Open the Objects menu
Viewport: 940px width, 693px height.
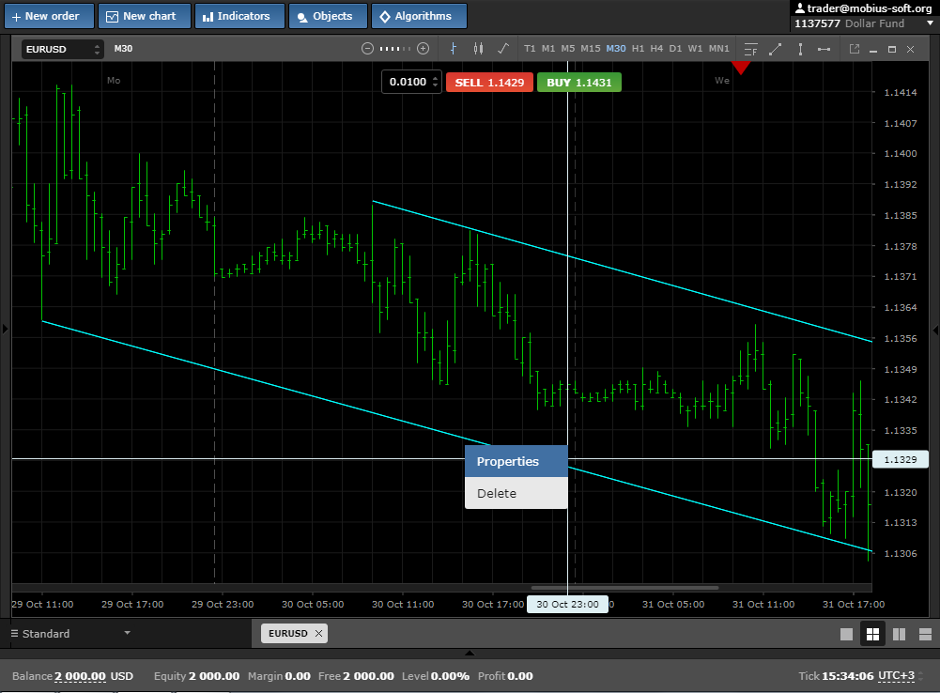click(327, 16)
